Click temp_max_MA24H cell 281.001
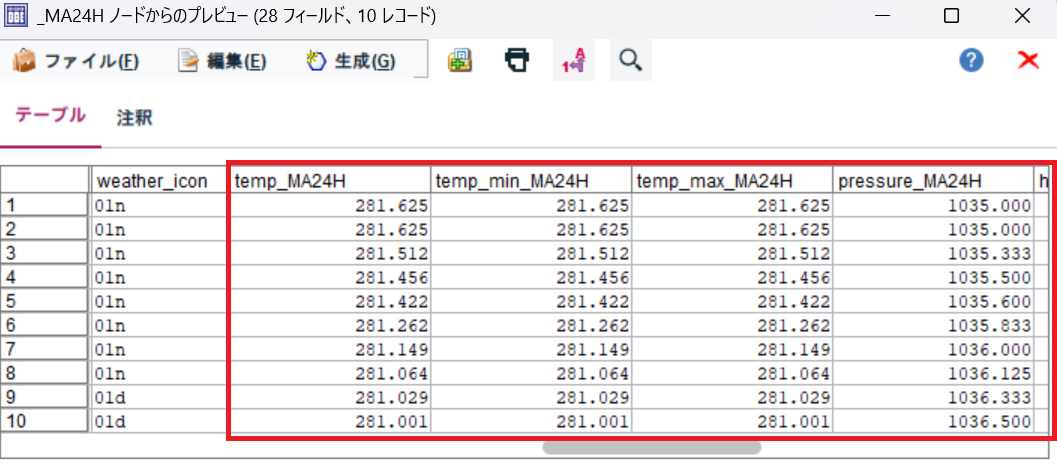 point(731,423)
